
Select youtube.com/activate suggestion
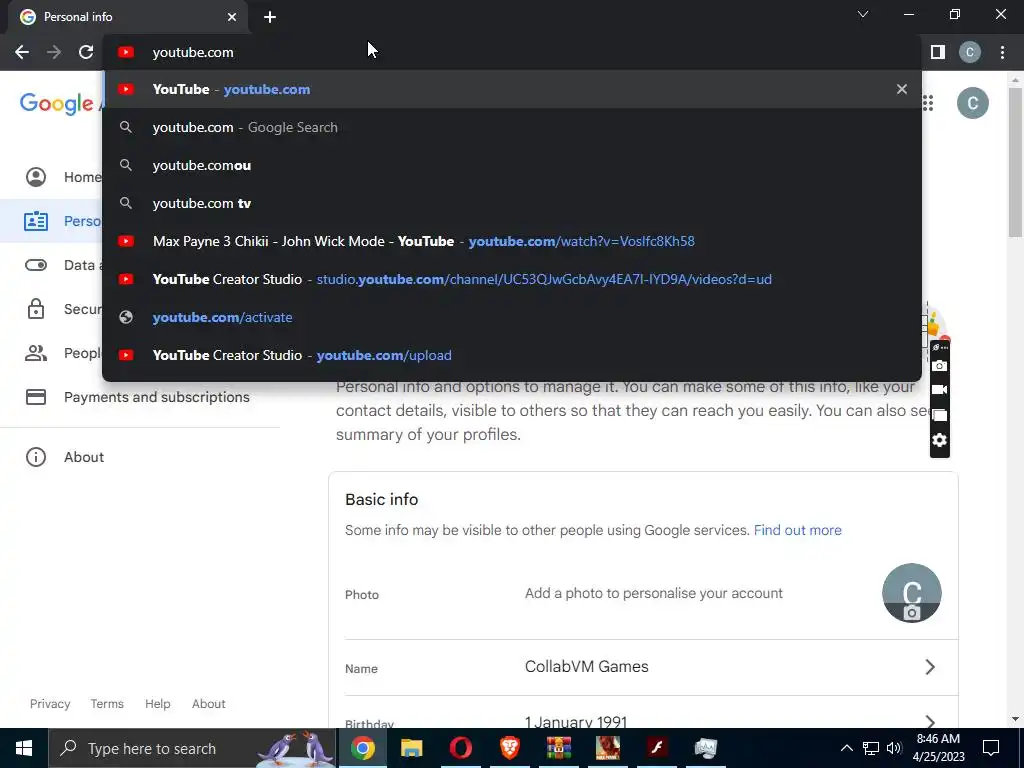tap(512, 317)
